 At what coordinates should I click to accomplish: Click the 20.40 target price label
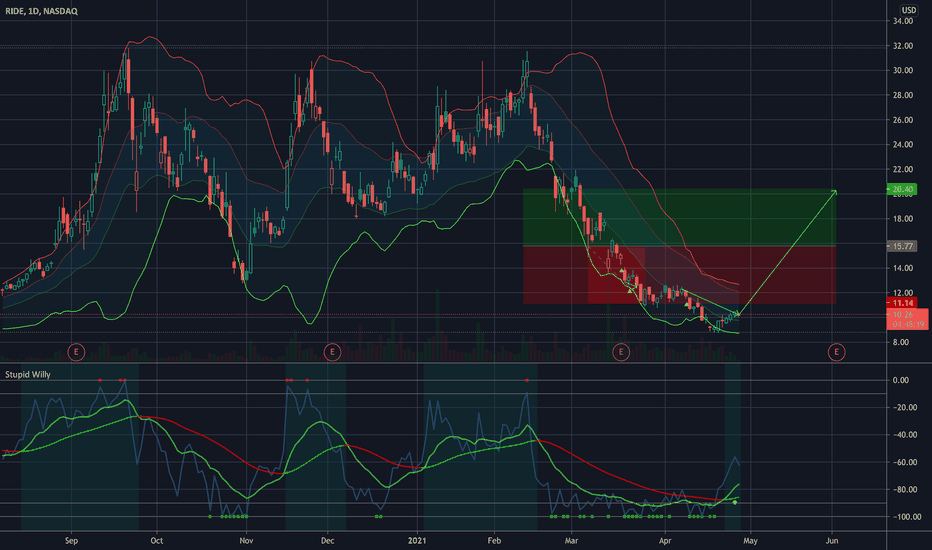coord(902,189)
